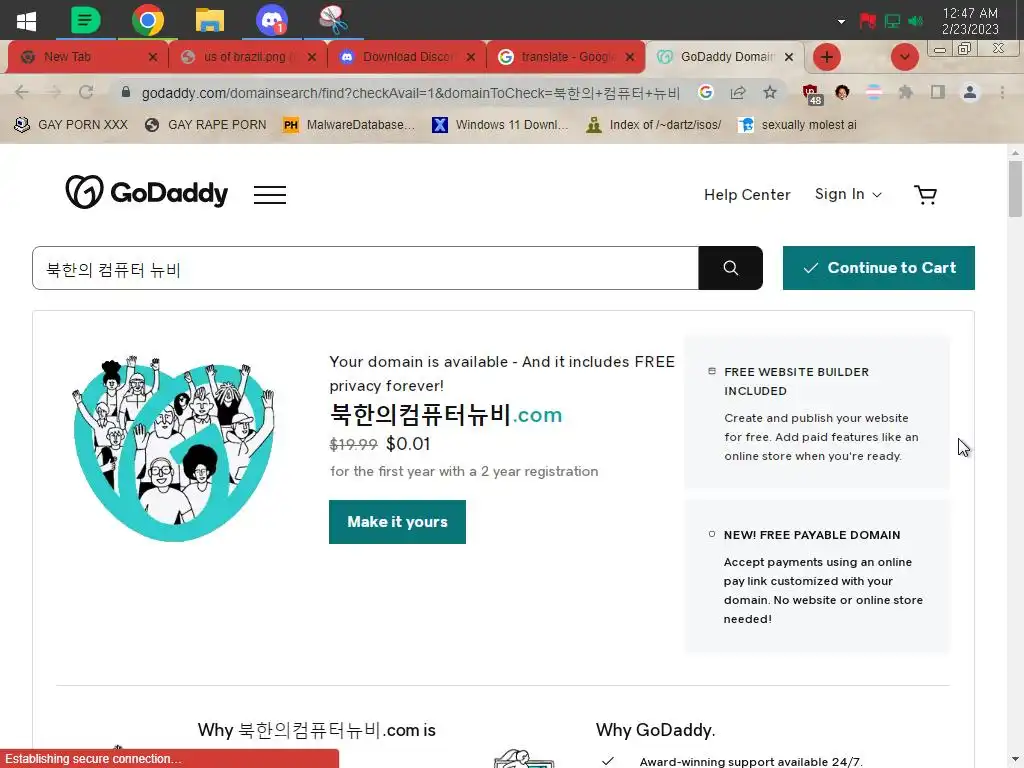
Task: Open a new browser tab
Action: pyautogui.click(x=827, y=57)
